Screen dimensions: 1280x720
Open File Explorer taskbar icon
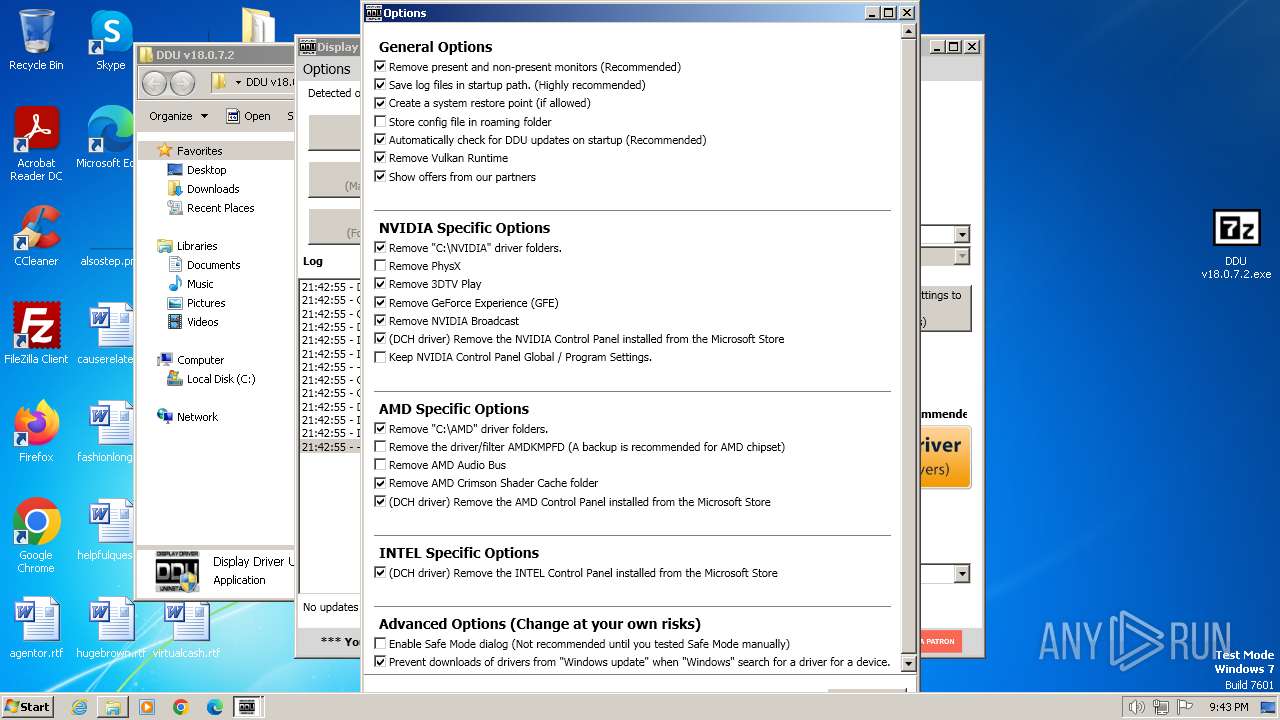(x=113, y=707)
